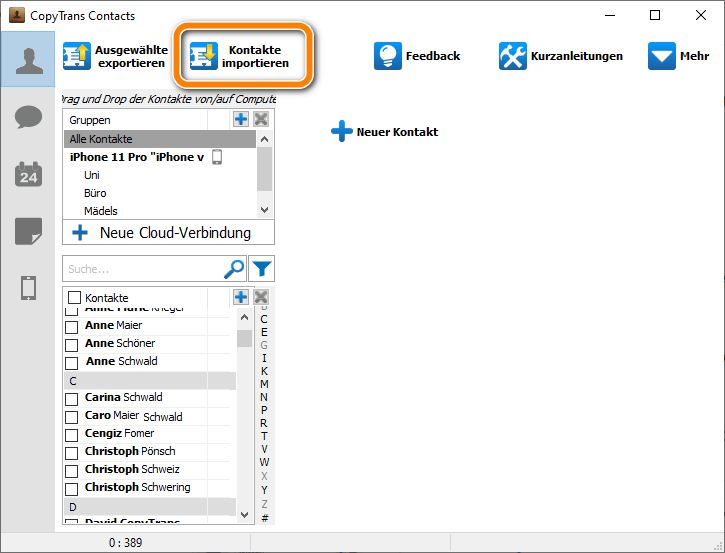Check the Cengiz Fomer checkbox
This screenshot has height=553, width=725.
72,436
